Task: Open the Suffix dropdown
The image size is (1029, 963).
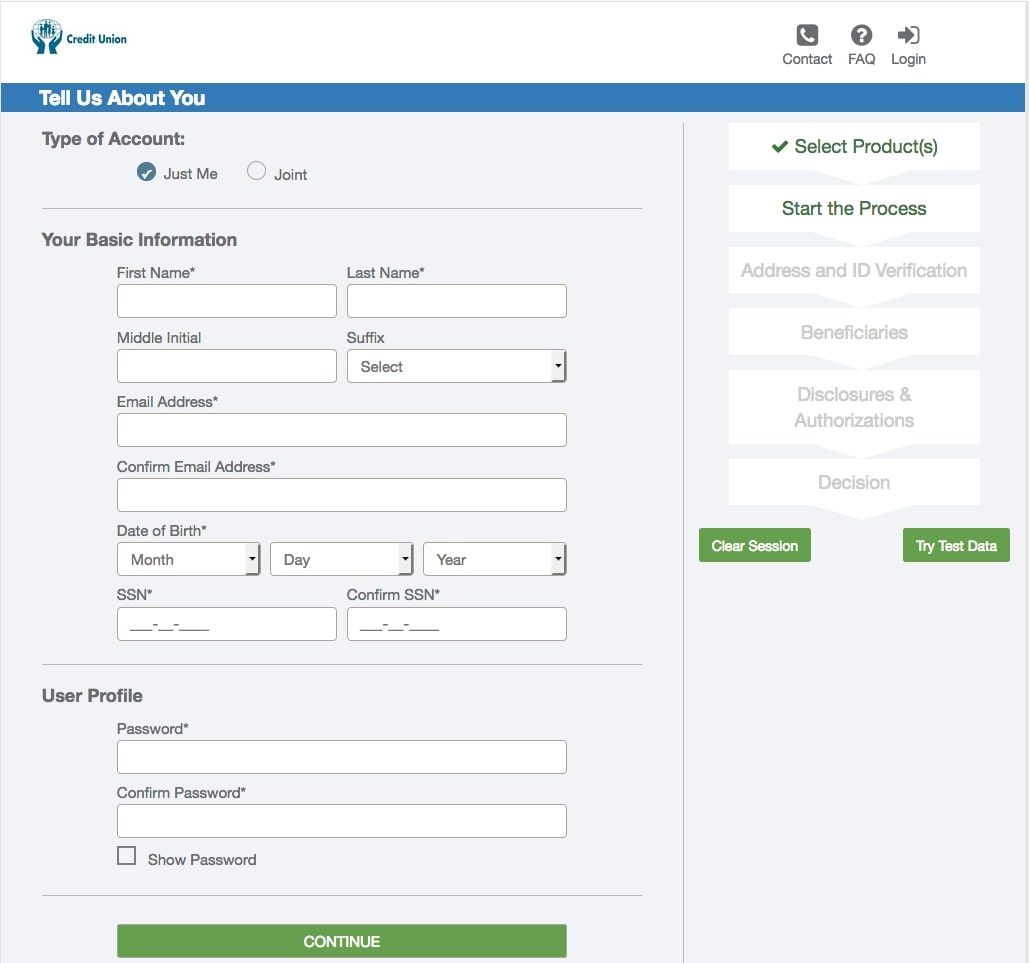Action: (456, 367)
